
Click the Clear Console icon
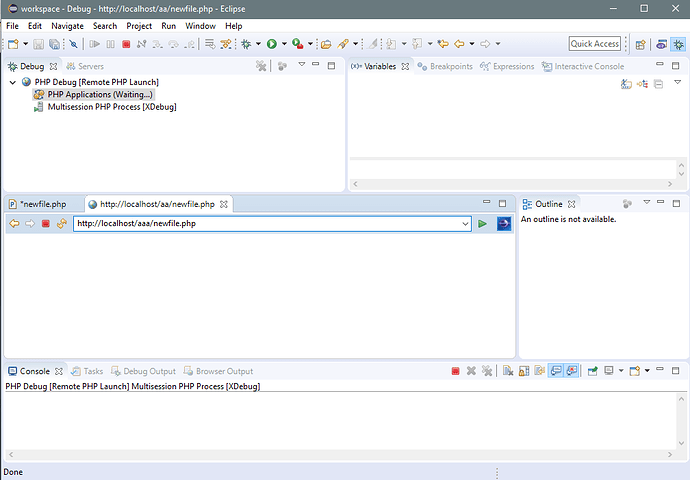pos(508,371)
